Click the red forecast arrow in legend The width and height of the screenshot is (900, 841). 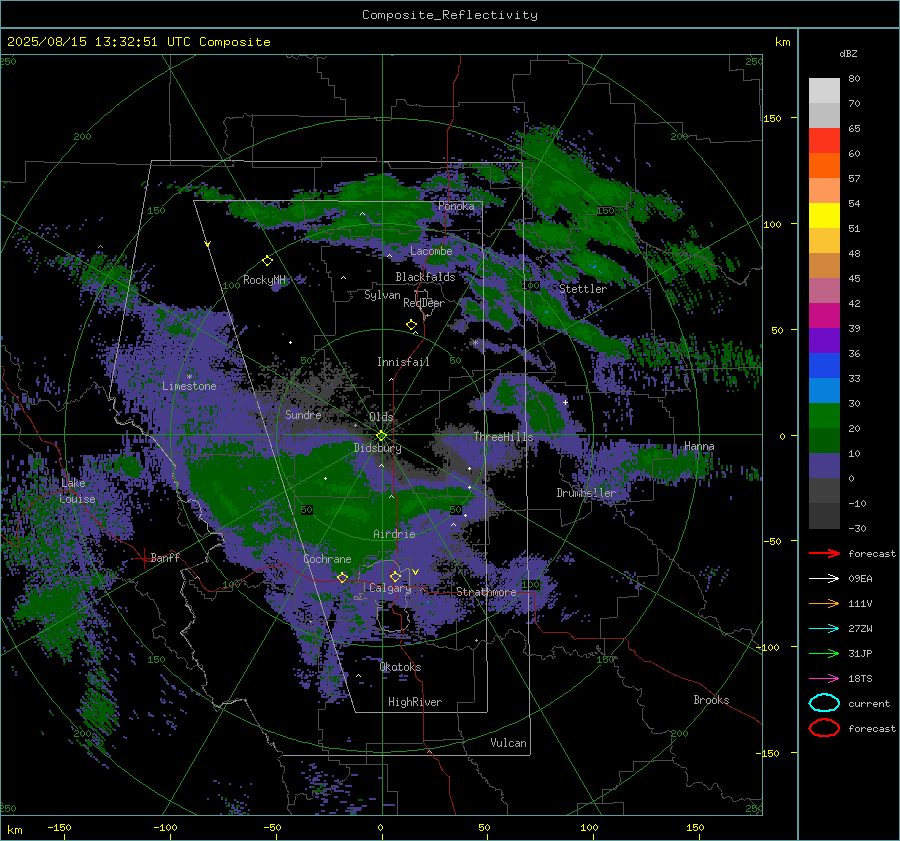click(x=824, y=553)
